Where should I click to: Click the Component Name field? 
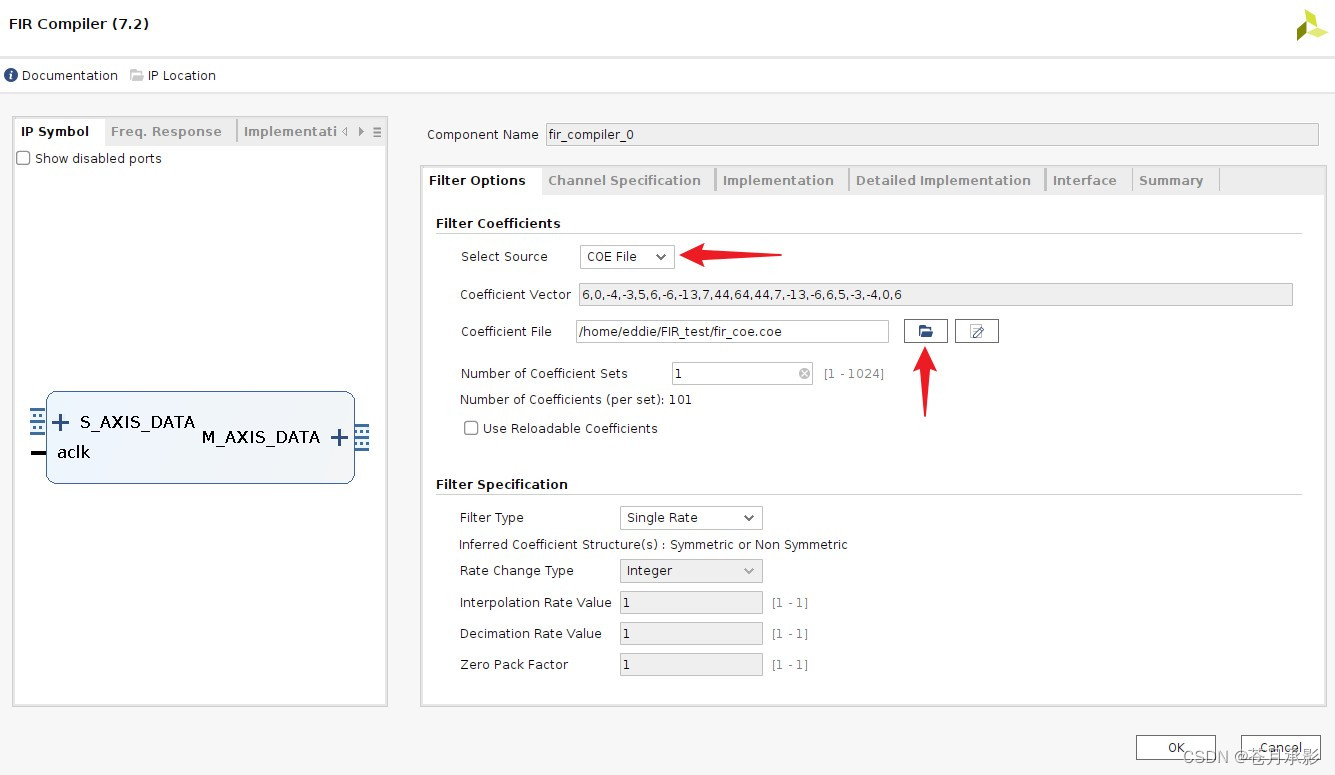[x=932, y=135]
